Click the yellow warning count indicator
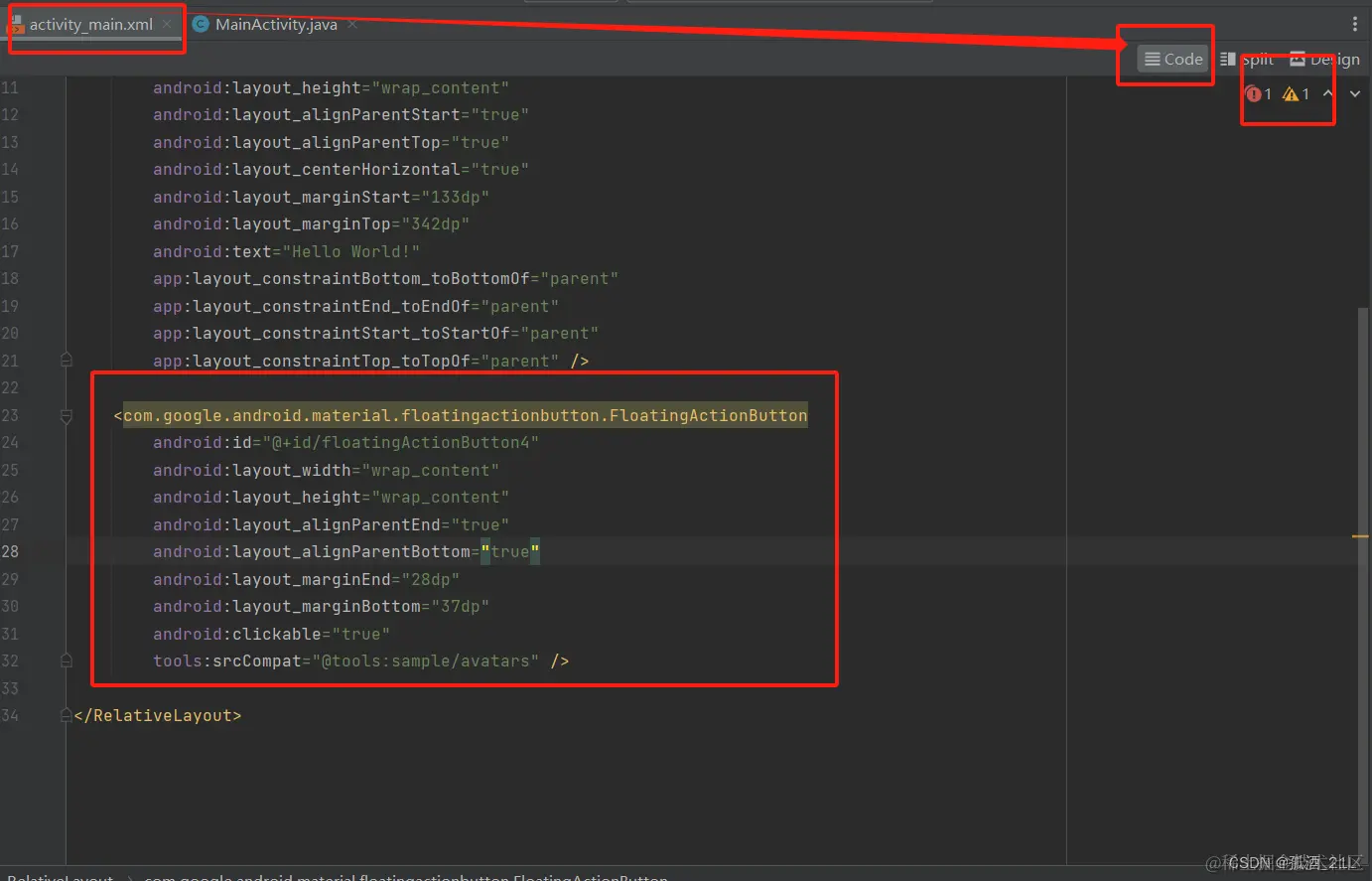 [x=1296, y=94]
